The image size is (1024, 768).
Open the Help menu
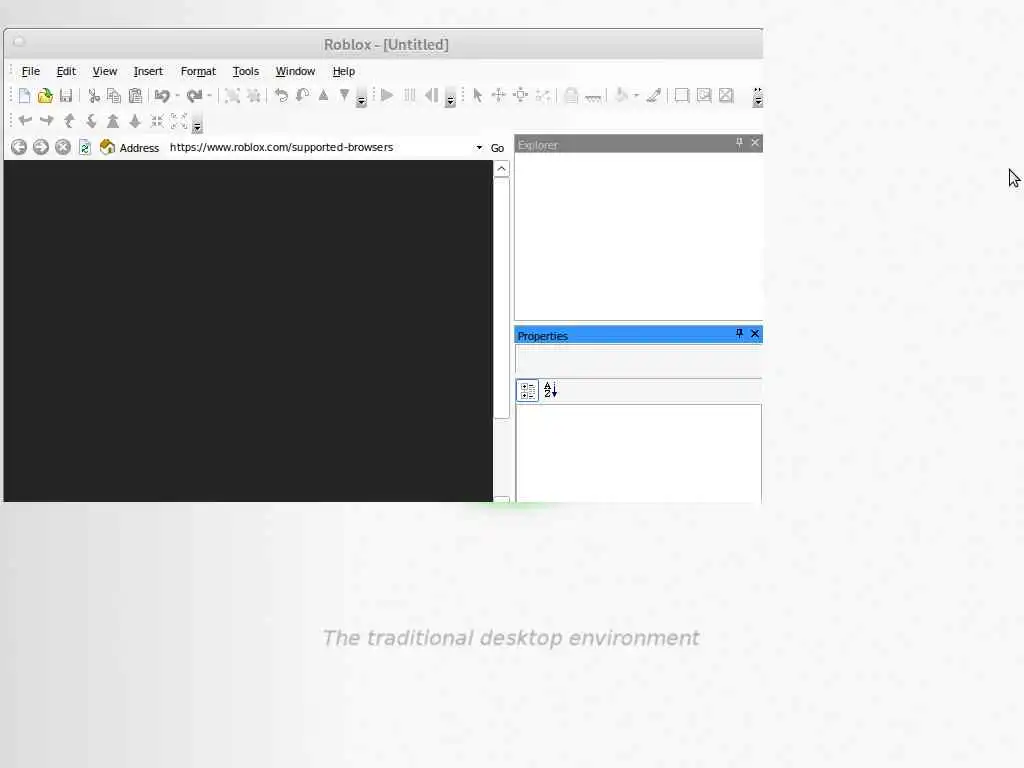coord(344,71)
